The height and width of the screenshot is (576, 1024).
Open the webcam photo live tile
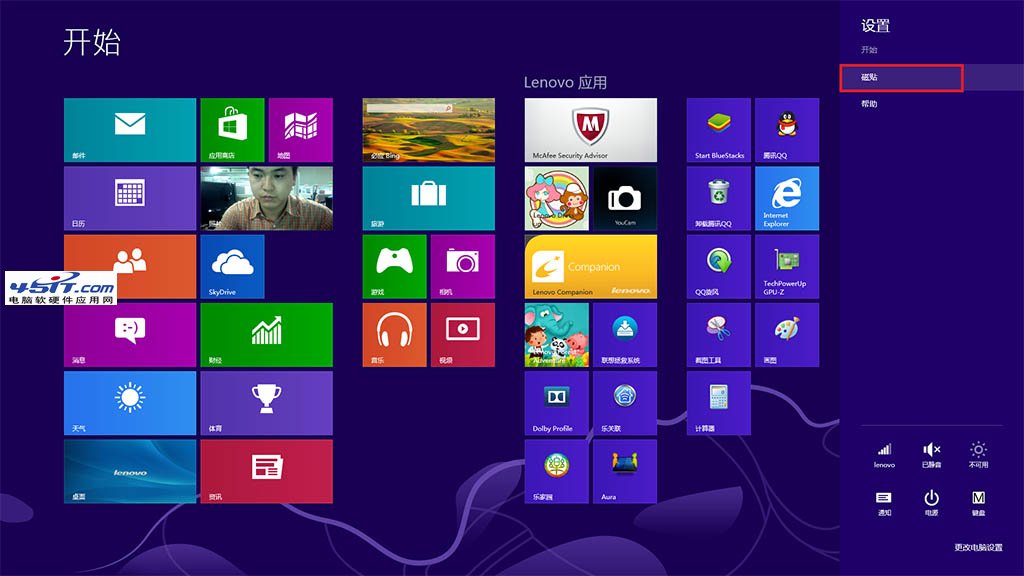pyautogui.click(x=266, y=198)
